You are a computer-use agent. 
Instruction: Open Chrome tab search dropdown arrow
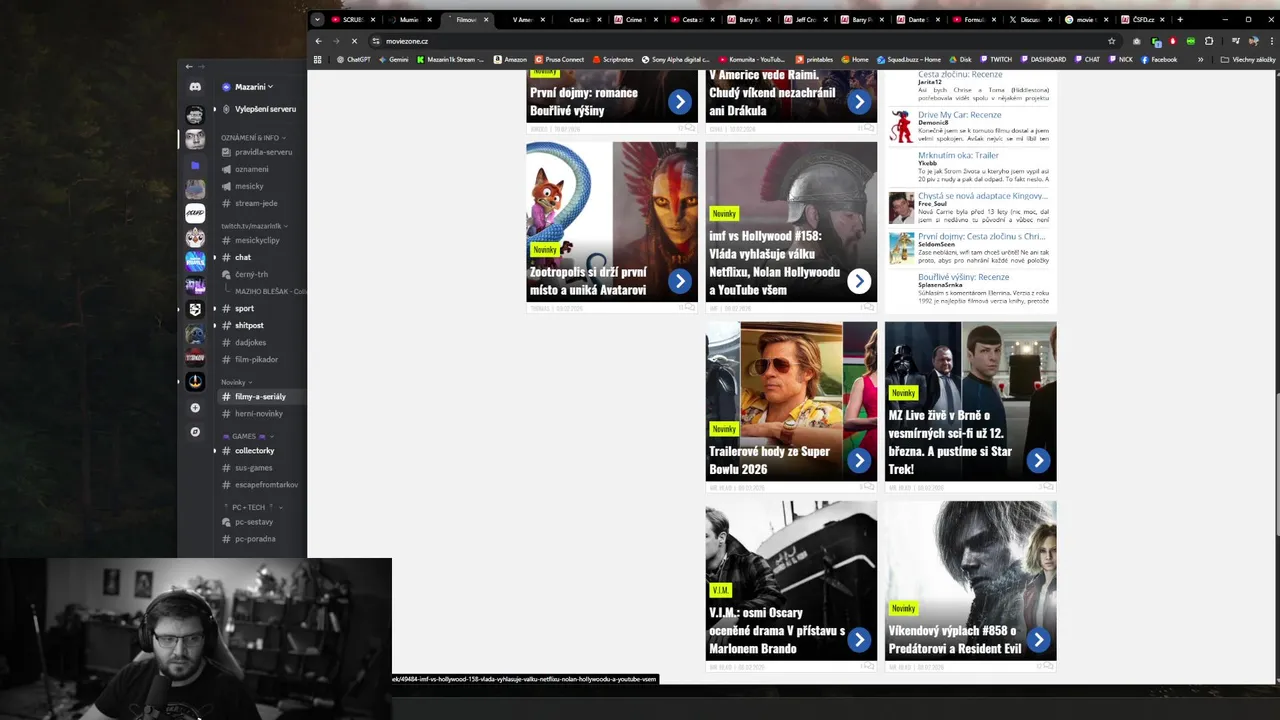pos(318,19)
